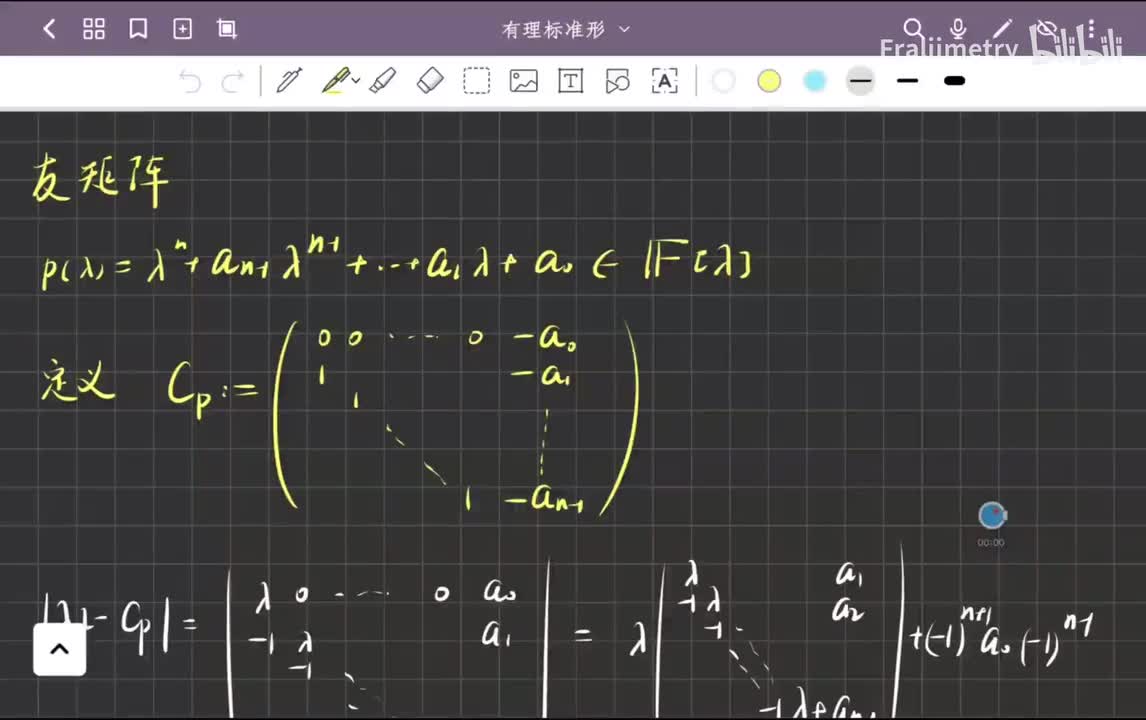Choose the medium stroke width

907,80
